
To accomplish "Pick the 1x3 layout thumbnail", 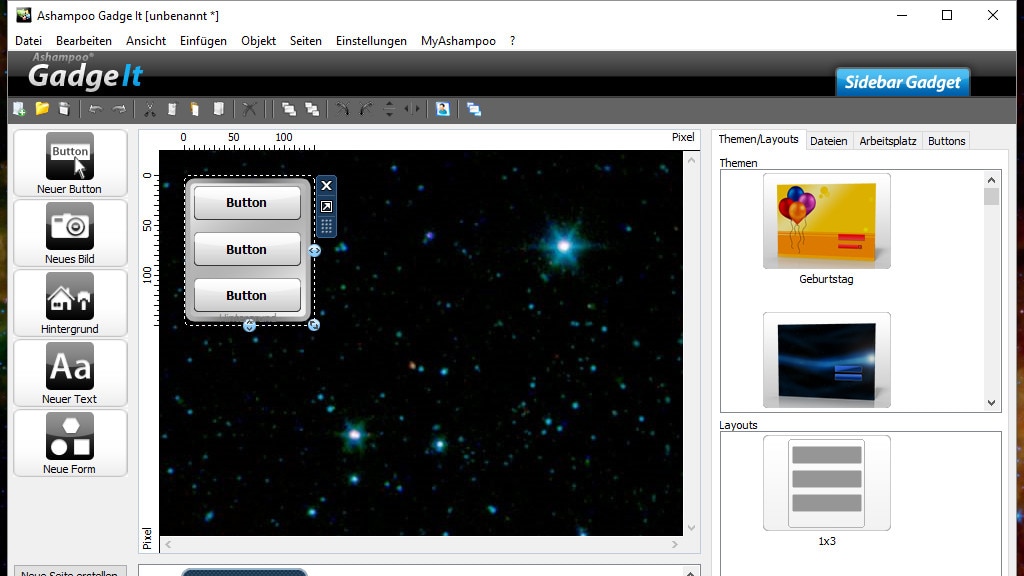I will 826,484.
